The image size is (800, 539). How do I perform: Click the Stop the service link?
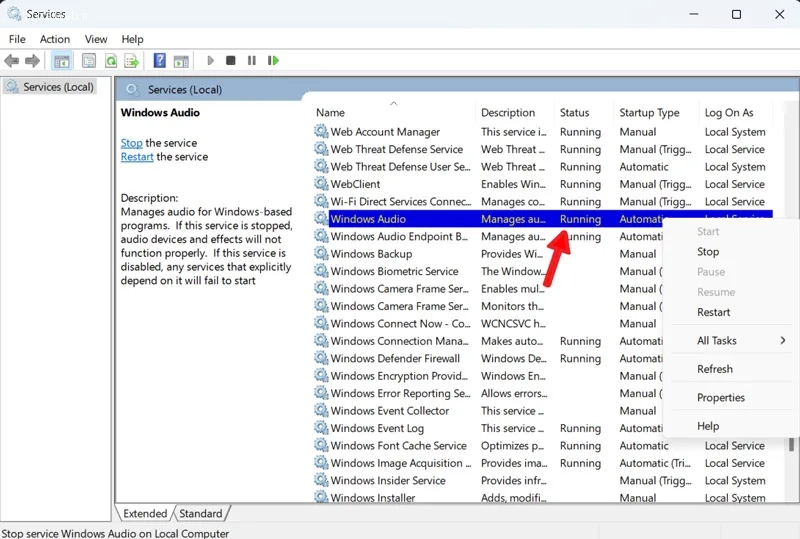131,143
